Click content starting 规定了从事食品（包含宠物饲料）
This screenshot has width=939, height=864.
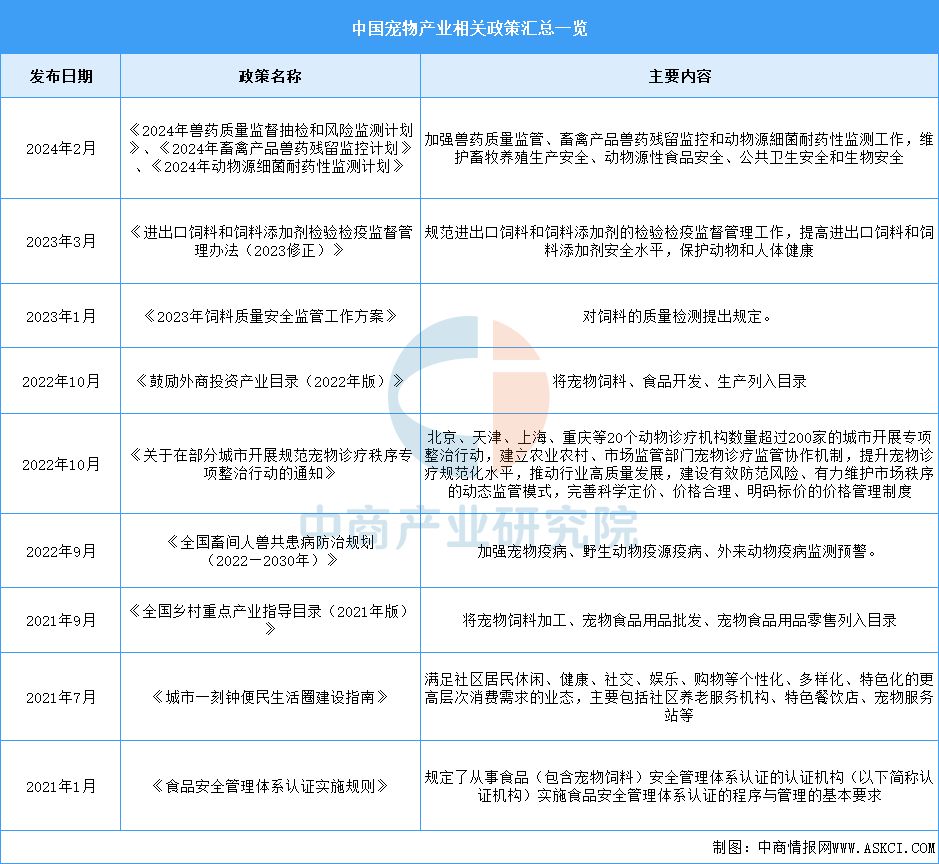(679, 786)
